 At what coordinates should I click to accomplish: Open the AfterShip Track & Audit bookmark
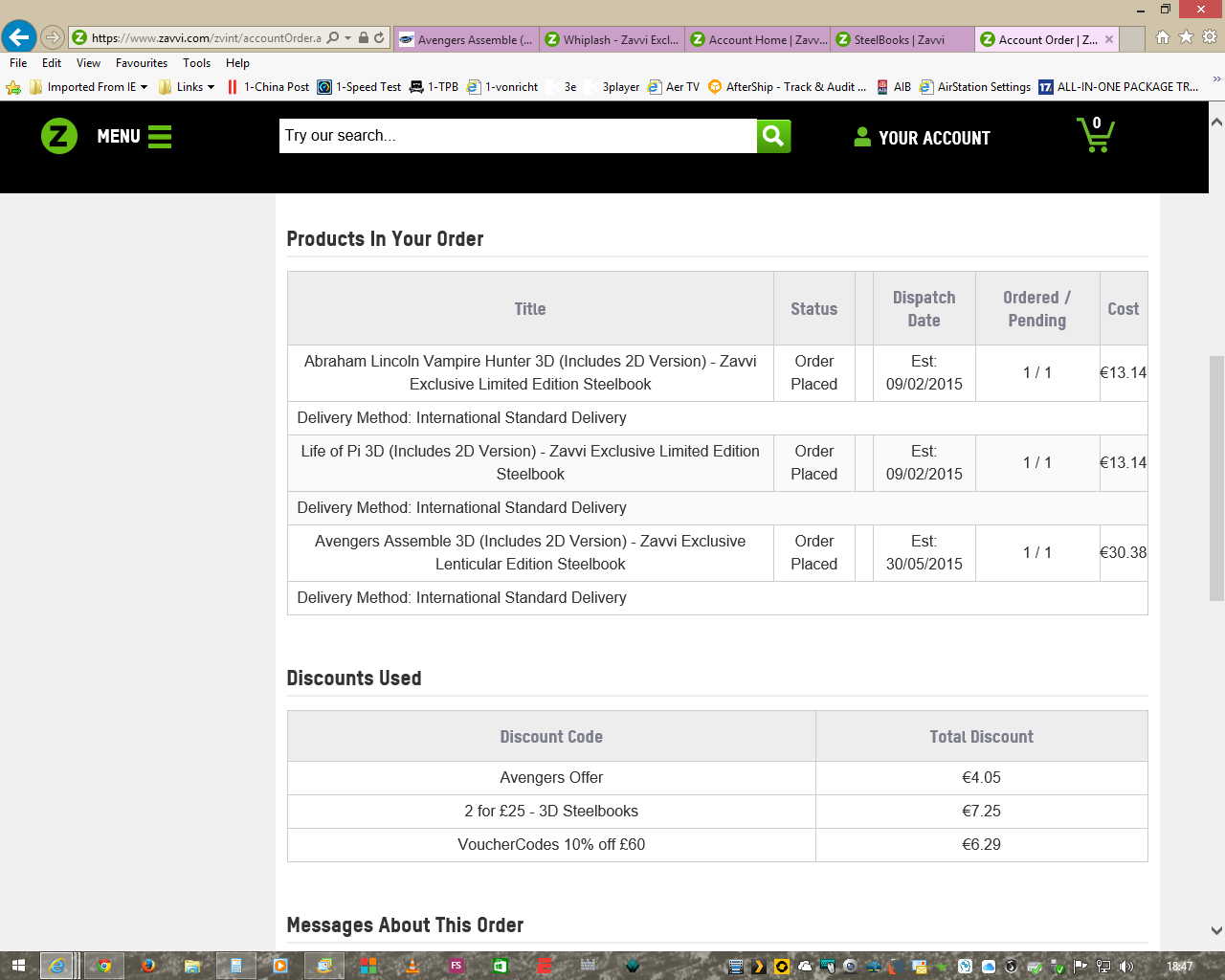tap(787, 87)
